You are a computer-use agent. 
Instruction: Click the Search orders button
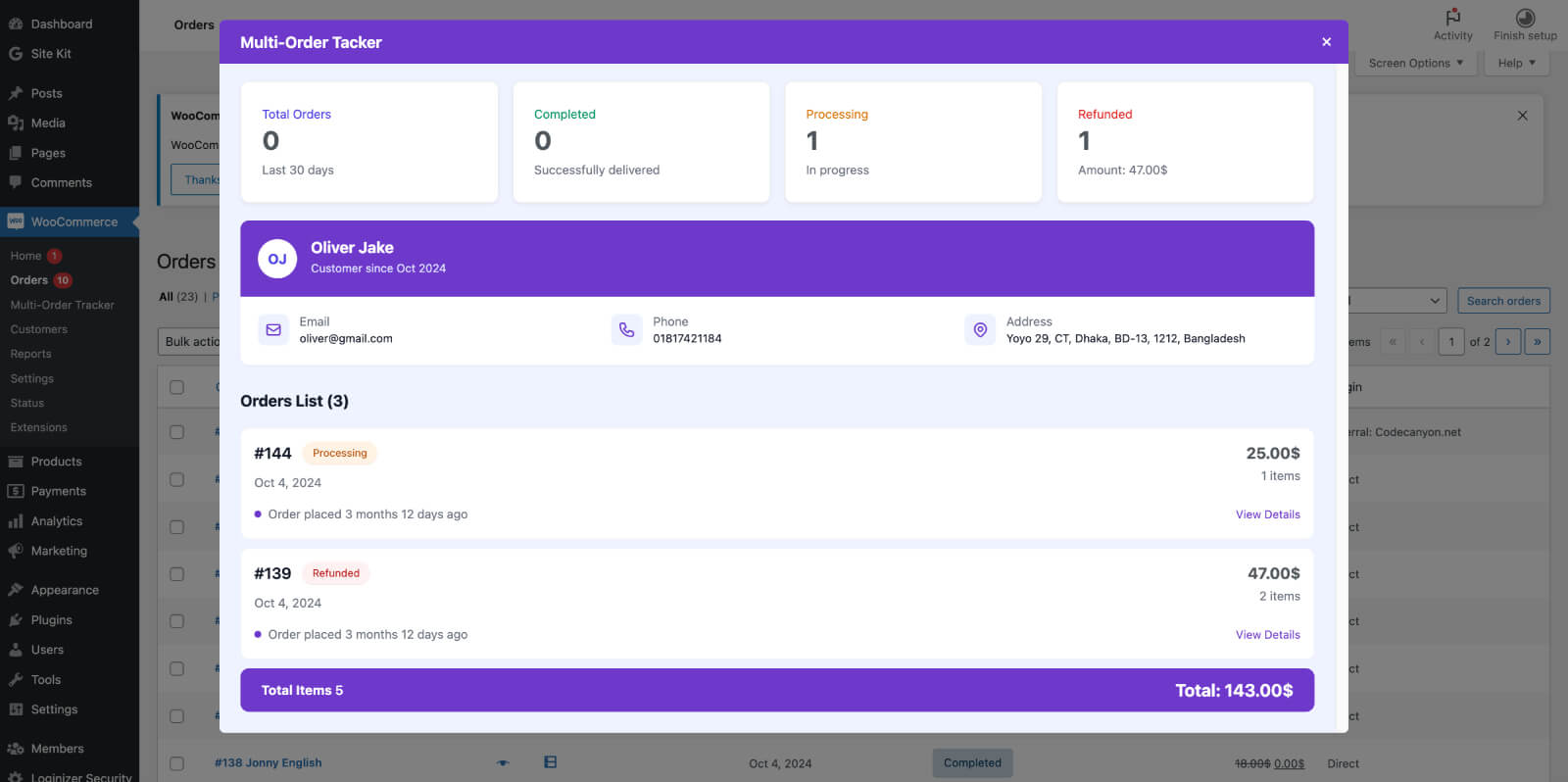(x=1503, y=301)
